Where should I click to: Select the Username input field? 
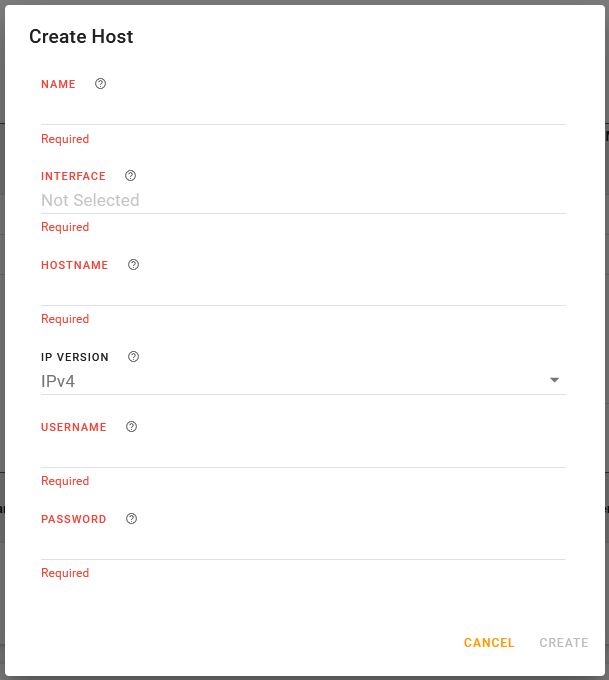[303, 453]
